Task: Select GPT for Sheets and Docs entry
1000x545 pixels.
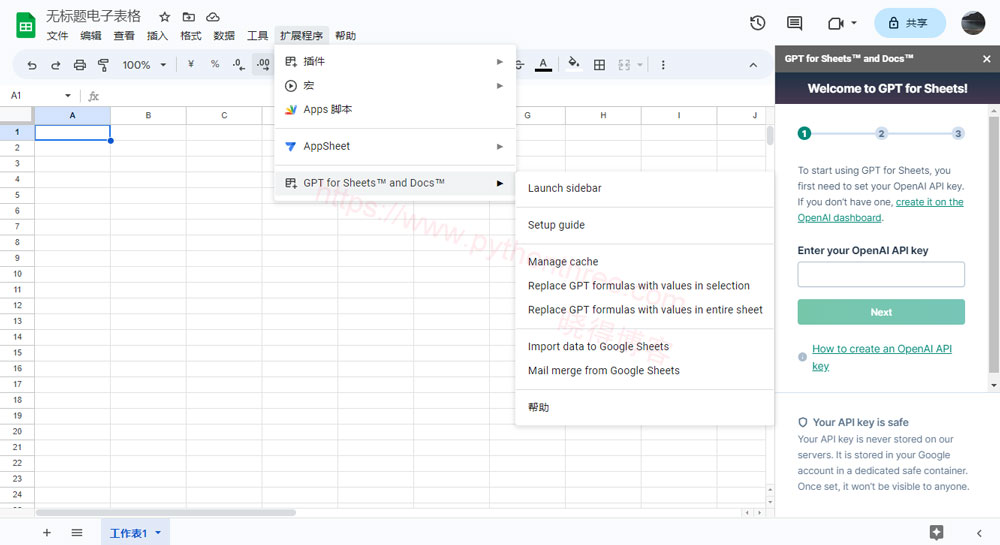Action: (395, 183)
